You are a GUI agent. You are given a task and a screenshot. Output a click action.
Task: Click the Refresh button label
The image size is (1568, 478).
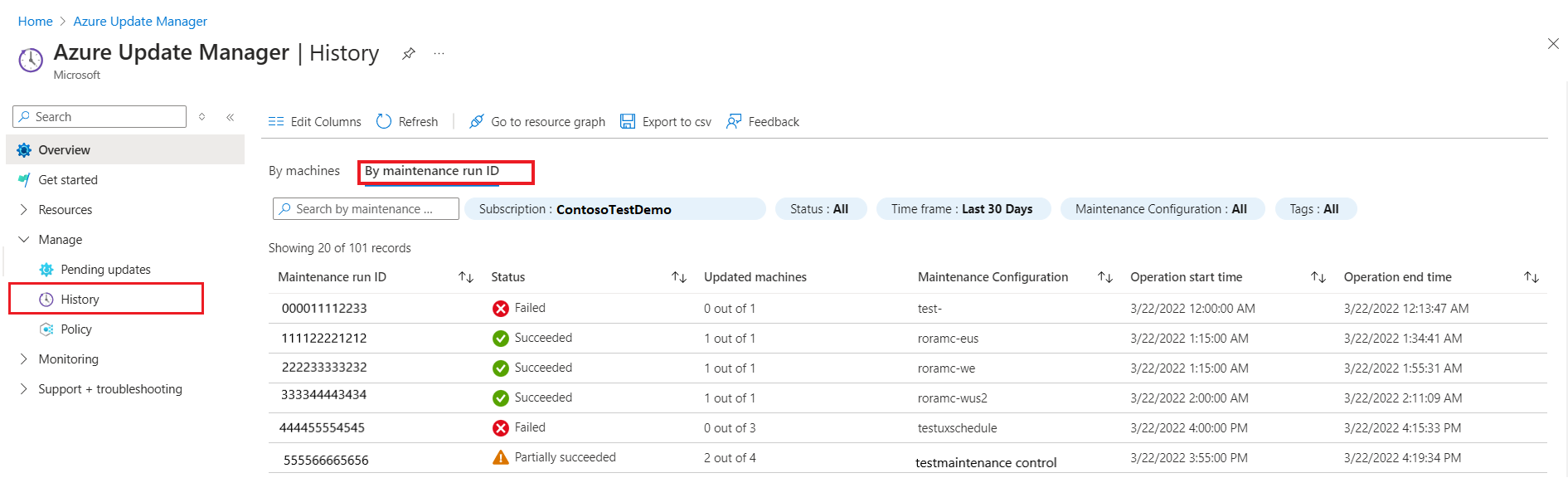coord(418,122)
